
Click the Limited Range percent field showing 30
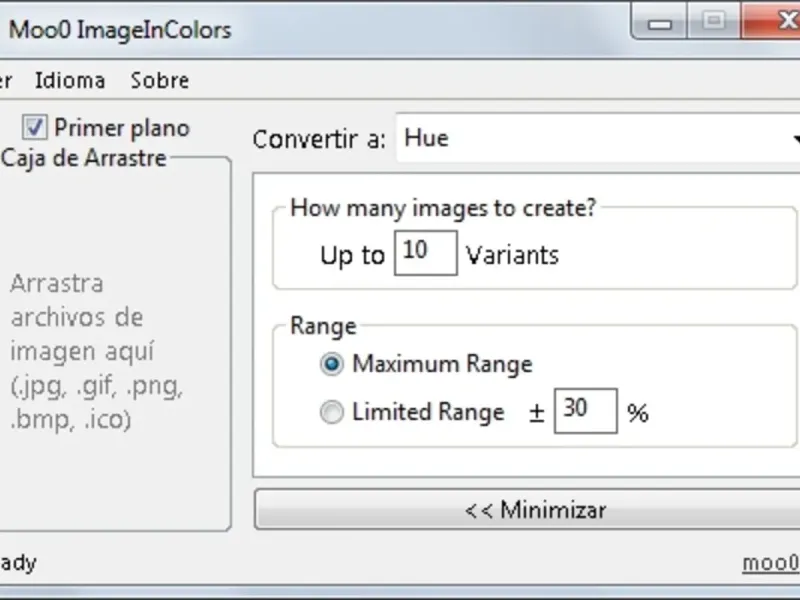(585, 410)
